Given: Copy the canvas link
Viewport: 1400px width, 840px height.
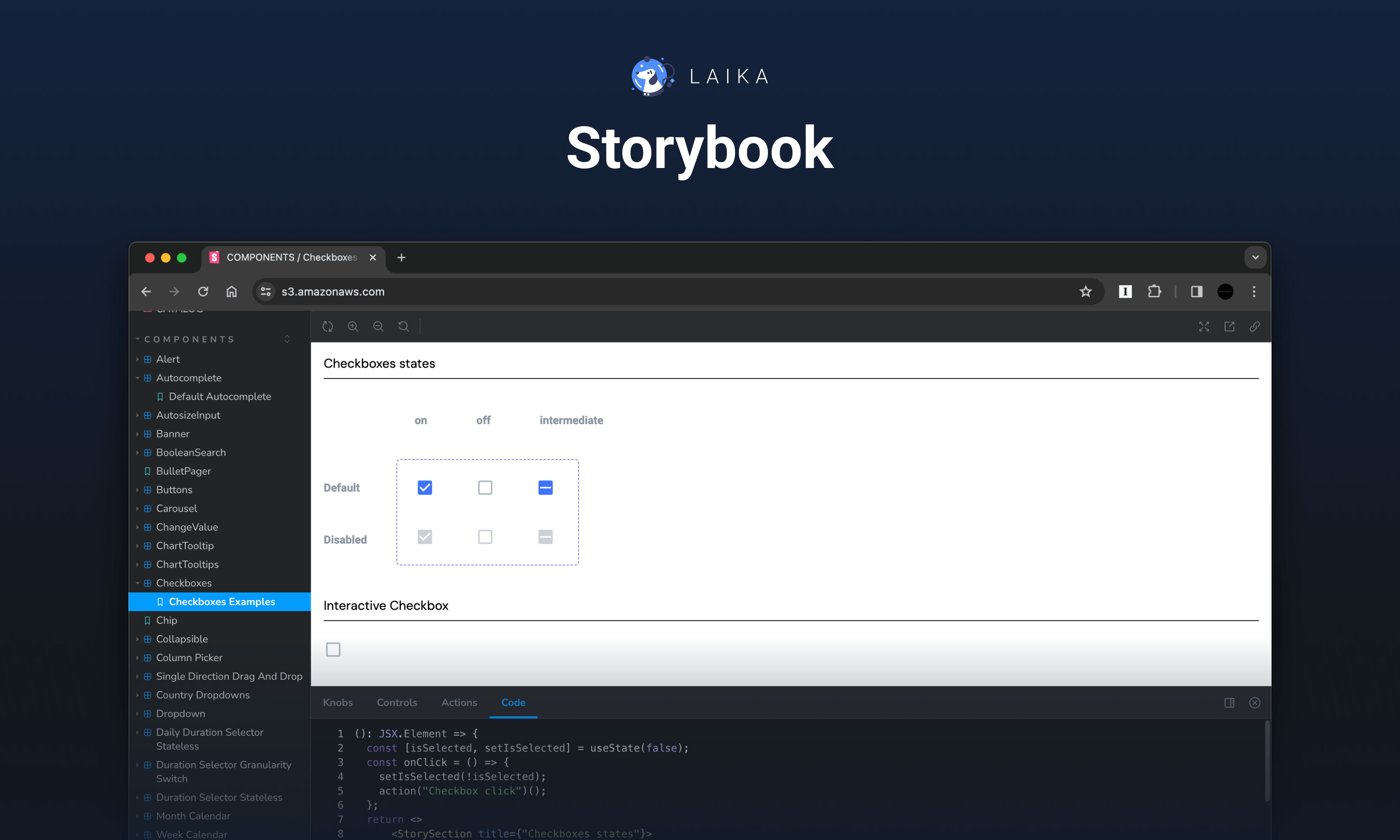Looking at the screenshot, I should [x=1254, y=327].
